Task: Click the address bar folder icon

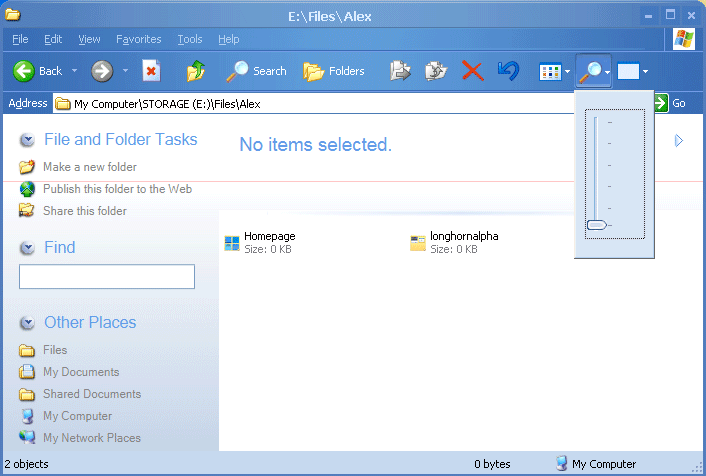Action: (x=63, y=104)
